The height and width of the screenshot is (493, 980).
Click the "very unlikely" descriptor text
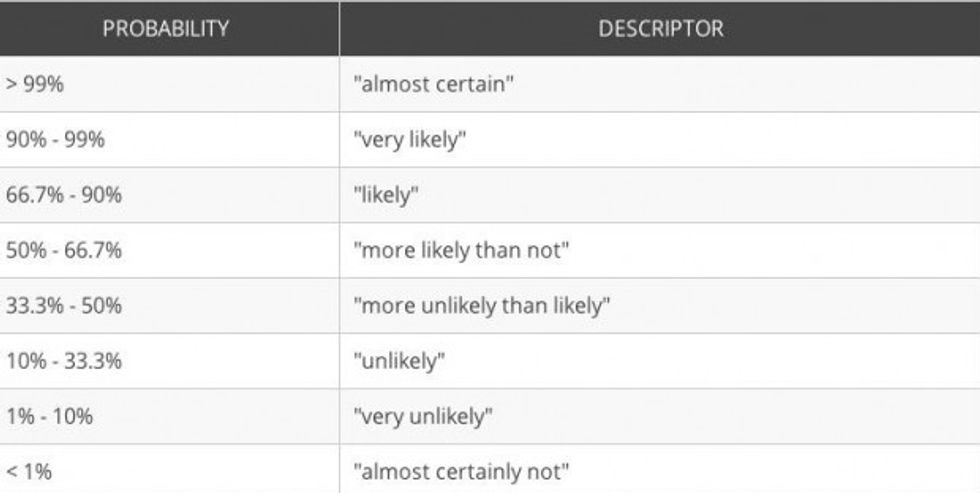[x=423, y=416]
